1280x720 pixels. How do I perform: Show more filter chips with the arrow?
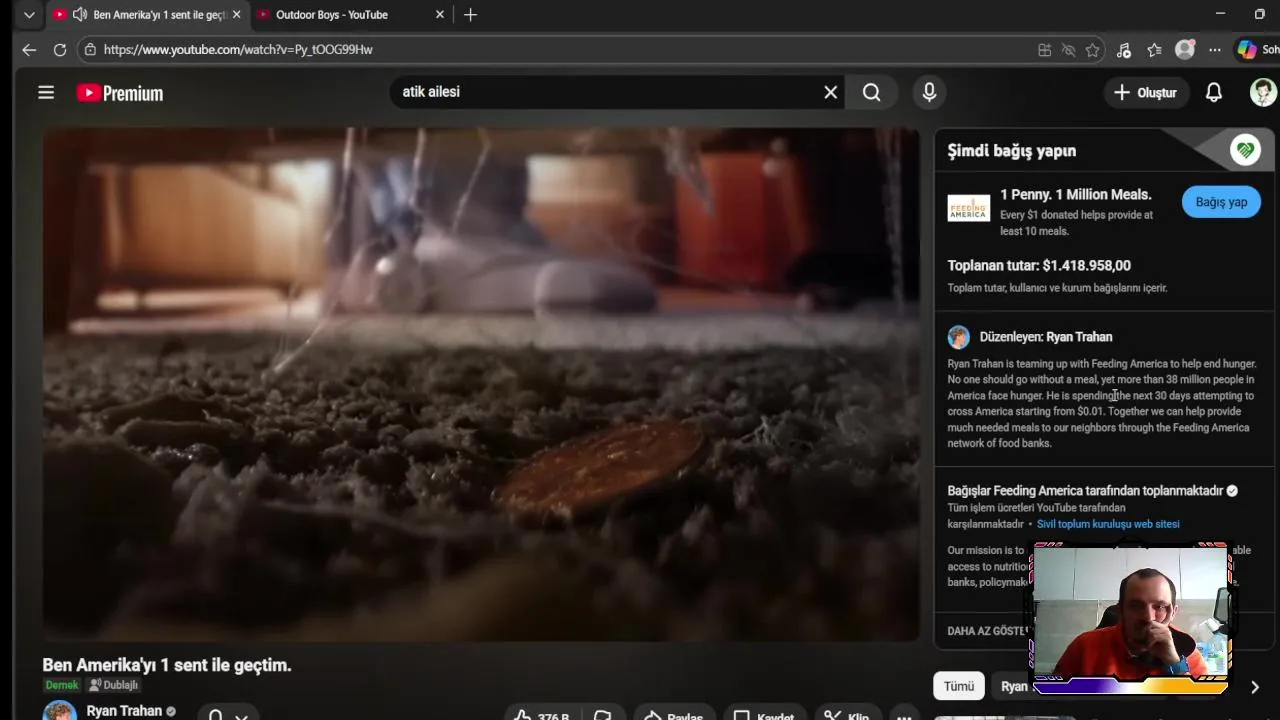[x=1255, y=687]
